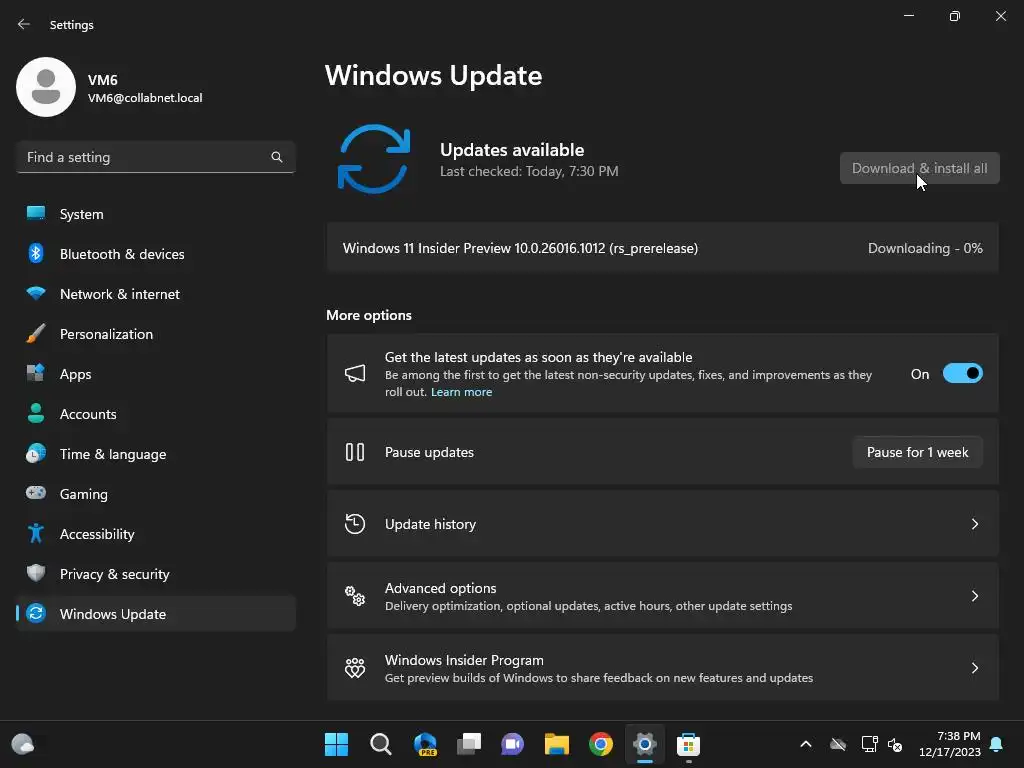Open the weather widget on taskbar
1024x768 pixels.
click(x=23, y=744)
